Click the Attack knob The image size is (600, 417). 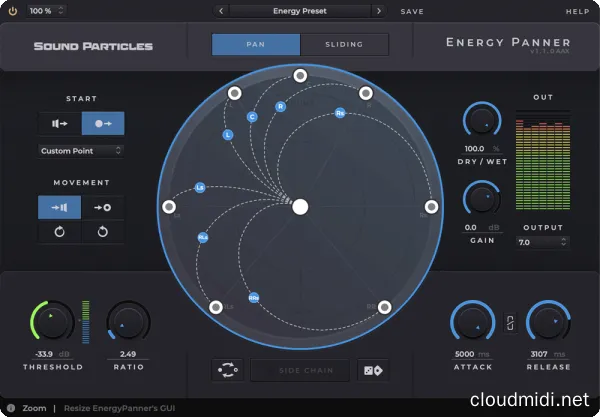pos(473,321)
